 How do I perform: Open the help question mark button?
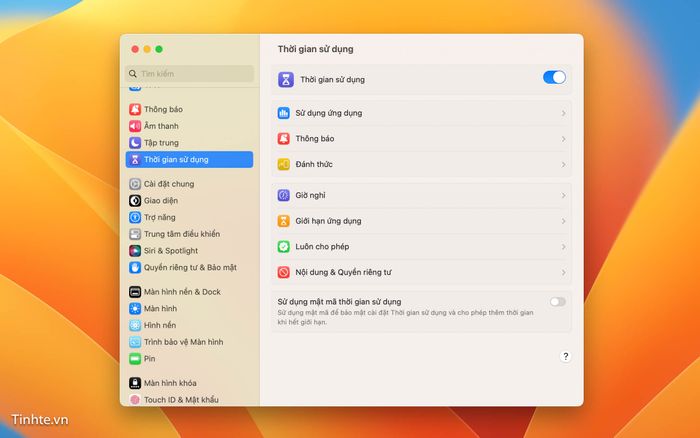(x=565, y=356)
